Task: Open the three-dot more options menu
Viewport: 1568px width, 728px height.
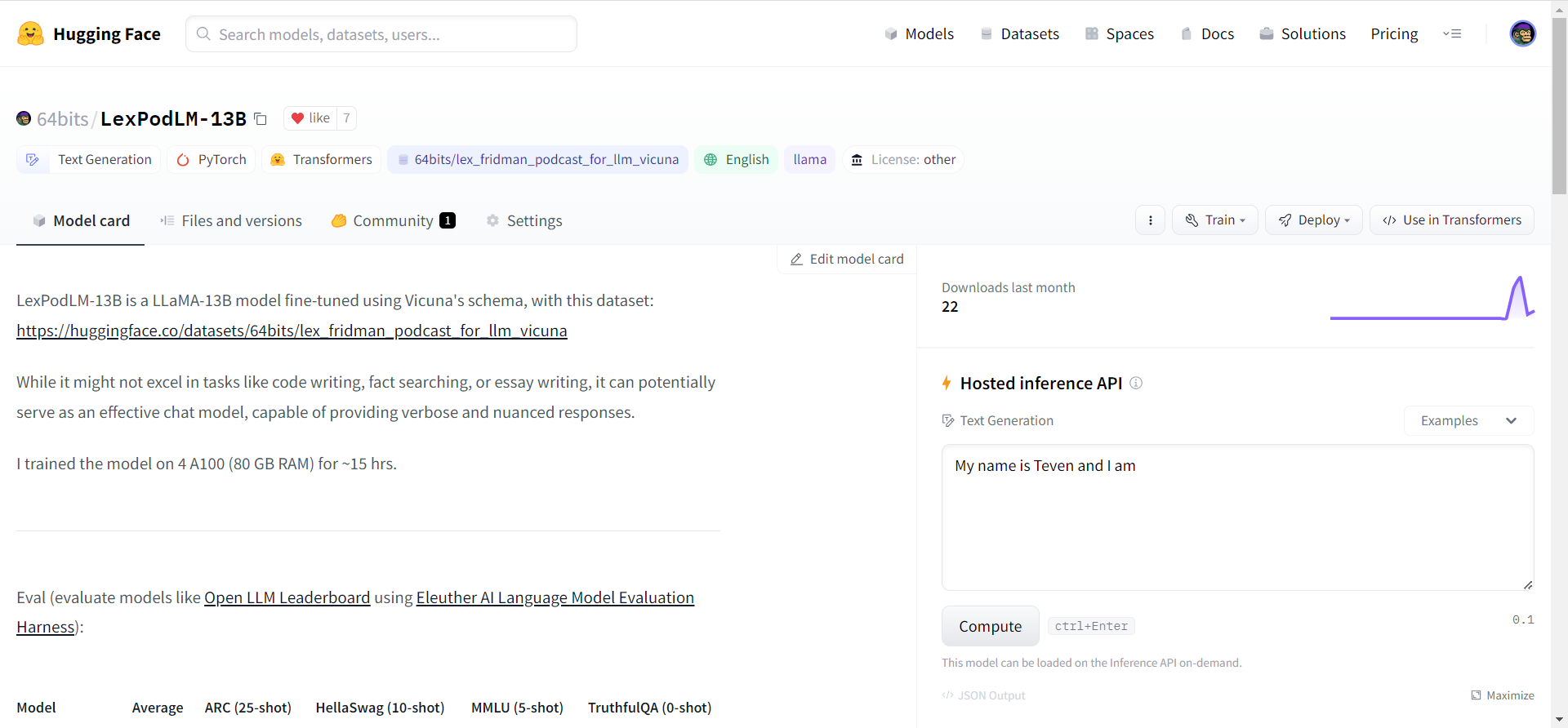Action: point(1150,220)
